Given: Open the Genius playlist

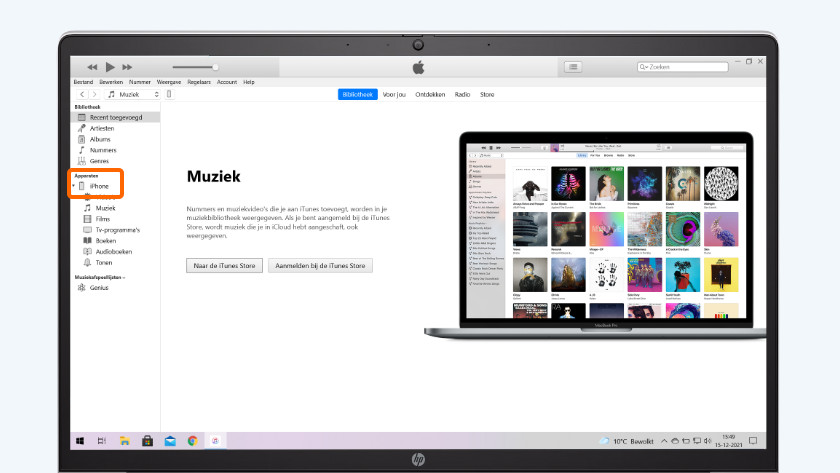Looking at the screenshot, I should pos(99,288).
